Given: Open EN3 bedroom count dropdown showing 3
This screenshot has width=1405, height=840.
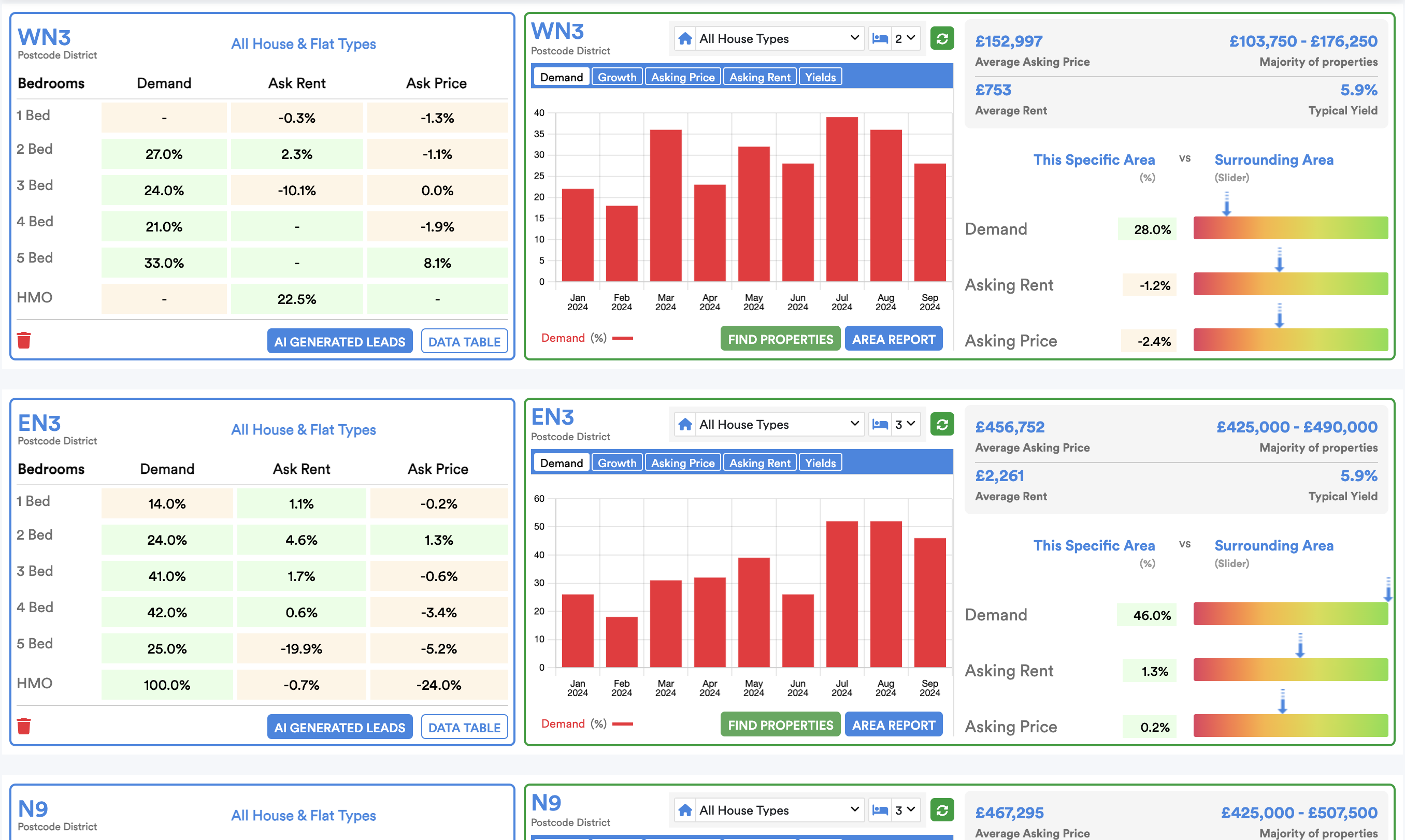Looking at the screenshot, I should point(905,424).
